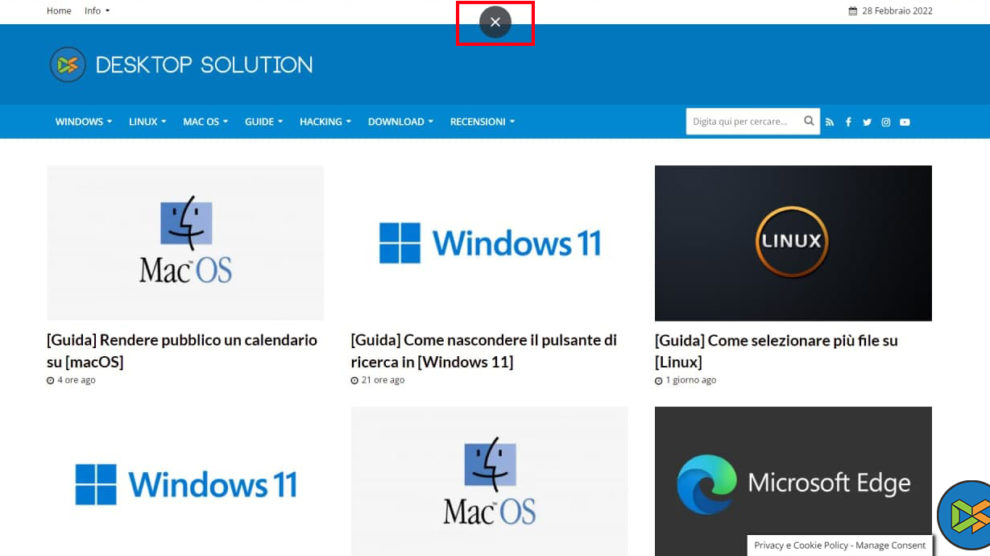Click the Linux article thumbnail
The height and width of the screenshot is (556, 990).
[x=793, y=243]
